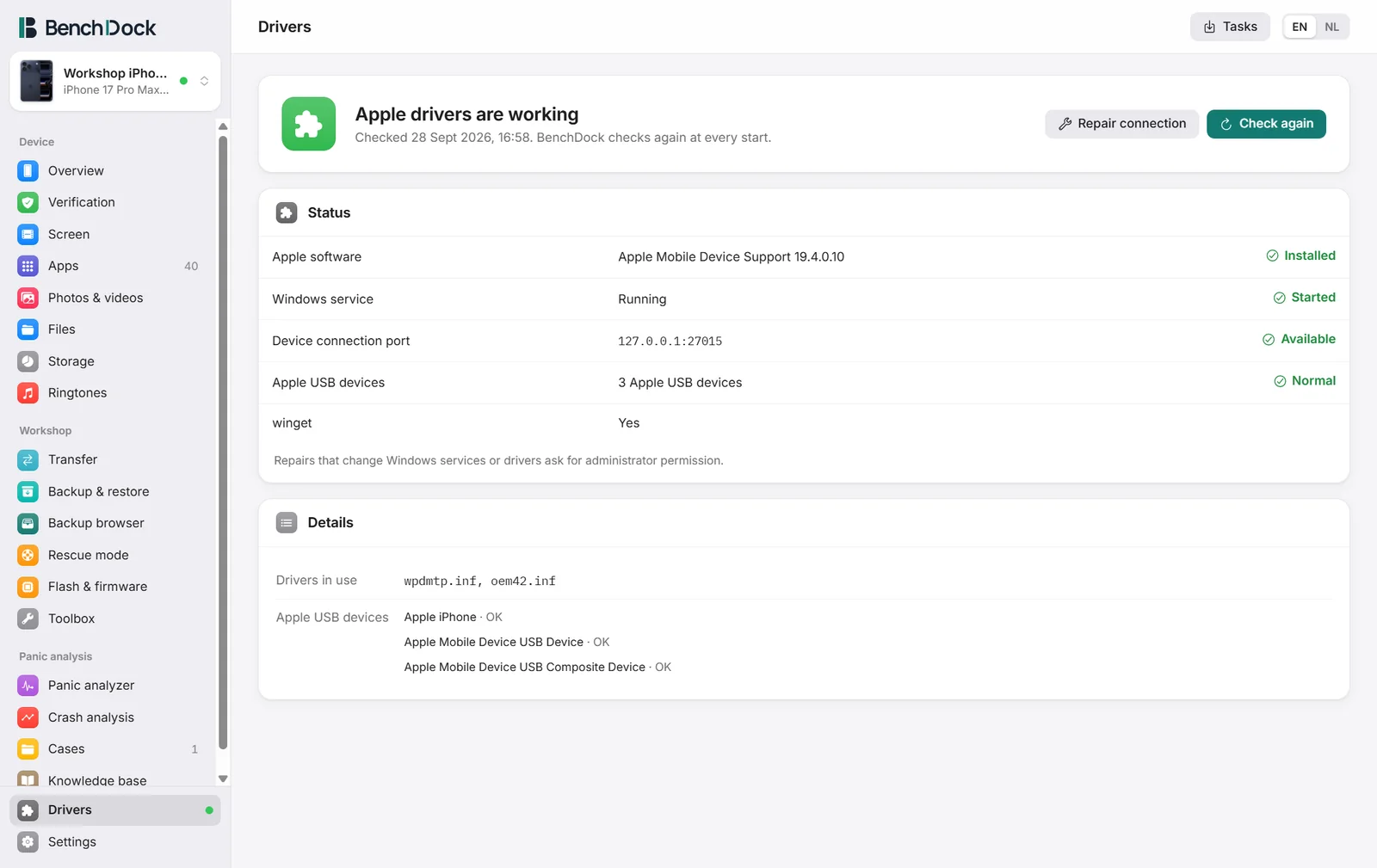
Task: Click port value 127.0.0.1:27015
Action: 670,342
